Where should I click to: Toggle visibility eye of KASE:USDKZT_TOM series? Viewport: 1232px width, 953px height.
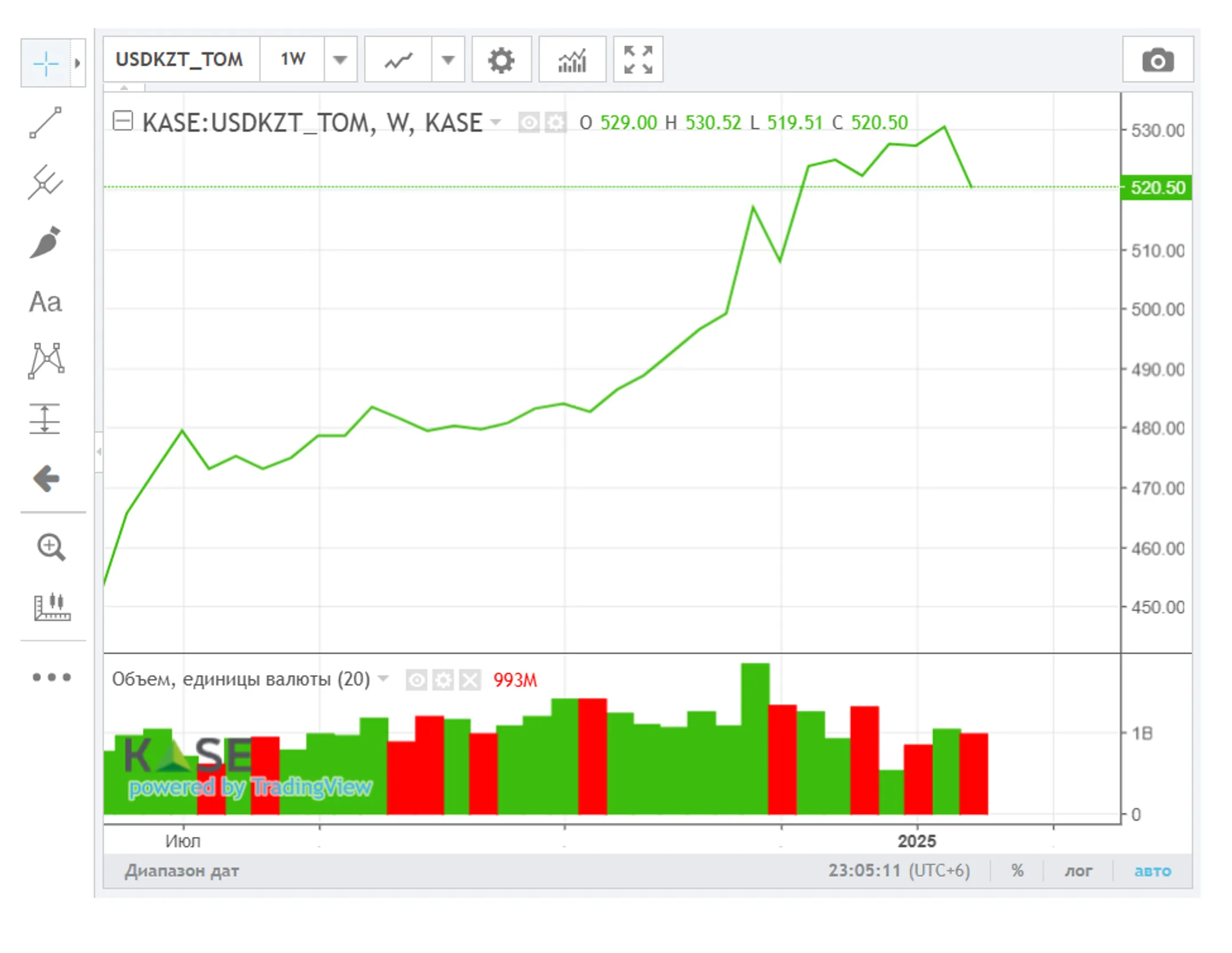(528, 123)
